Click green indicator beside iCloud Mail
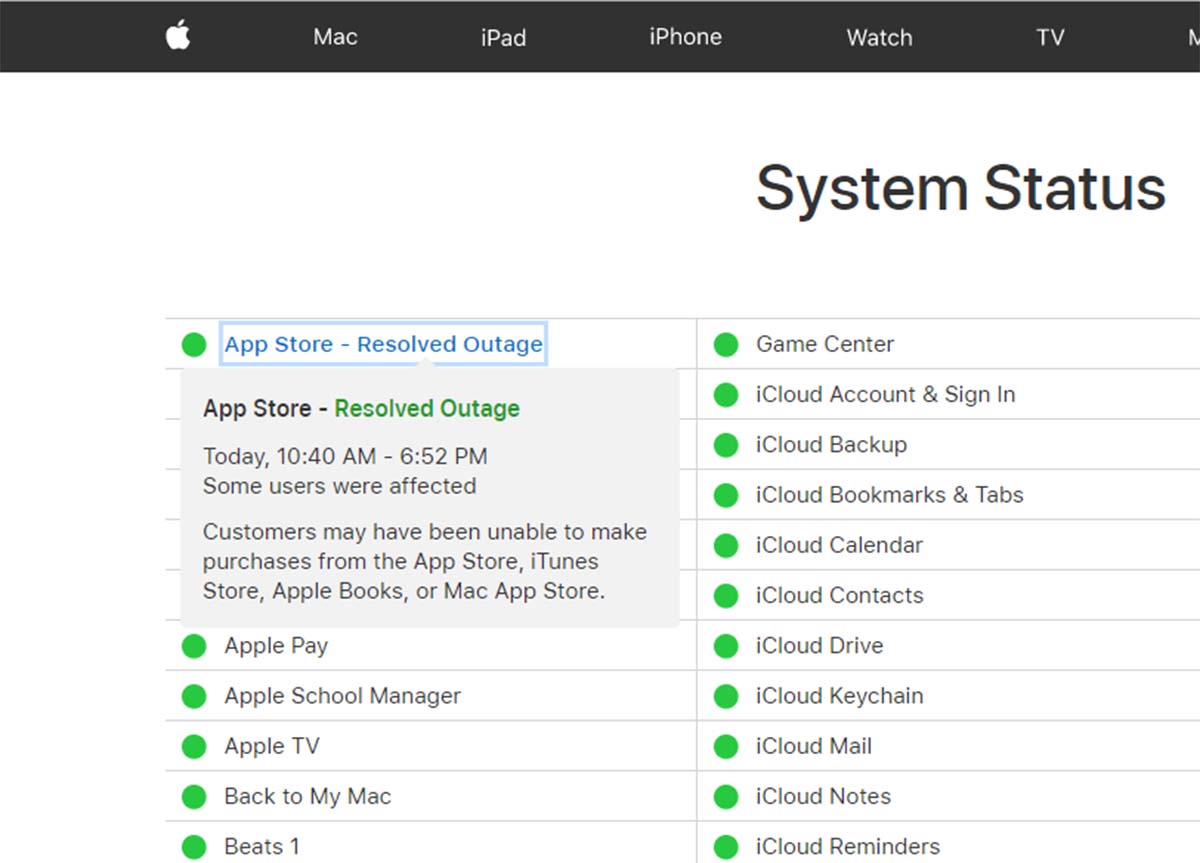Screen dimensions: 1200x863 (726, 747)
